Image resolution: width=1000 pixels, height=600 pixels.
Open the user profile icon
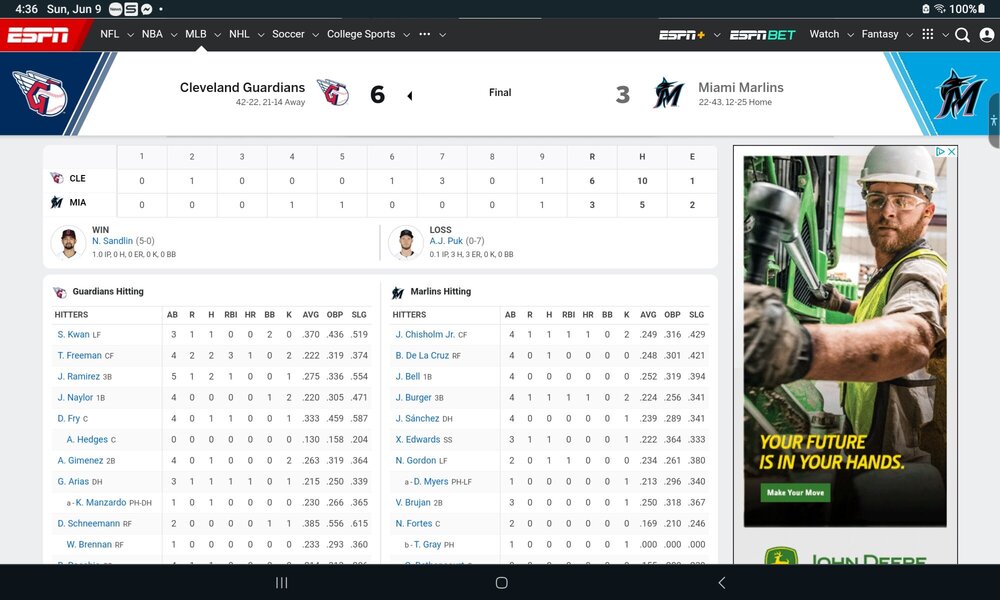987,34
